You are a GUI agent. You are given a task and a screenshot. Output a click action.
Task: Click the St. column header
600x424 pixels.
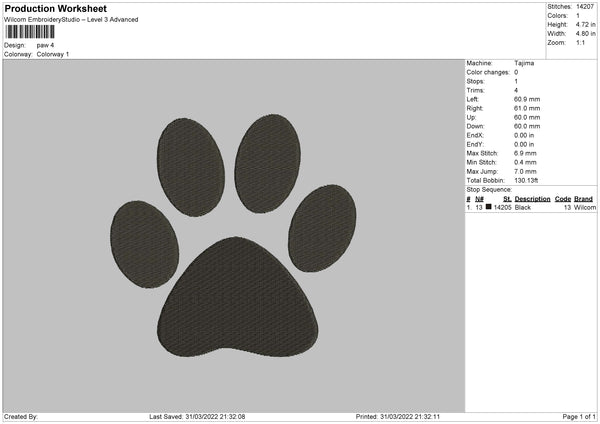tap(508, 199)
